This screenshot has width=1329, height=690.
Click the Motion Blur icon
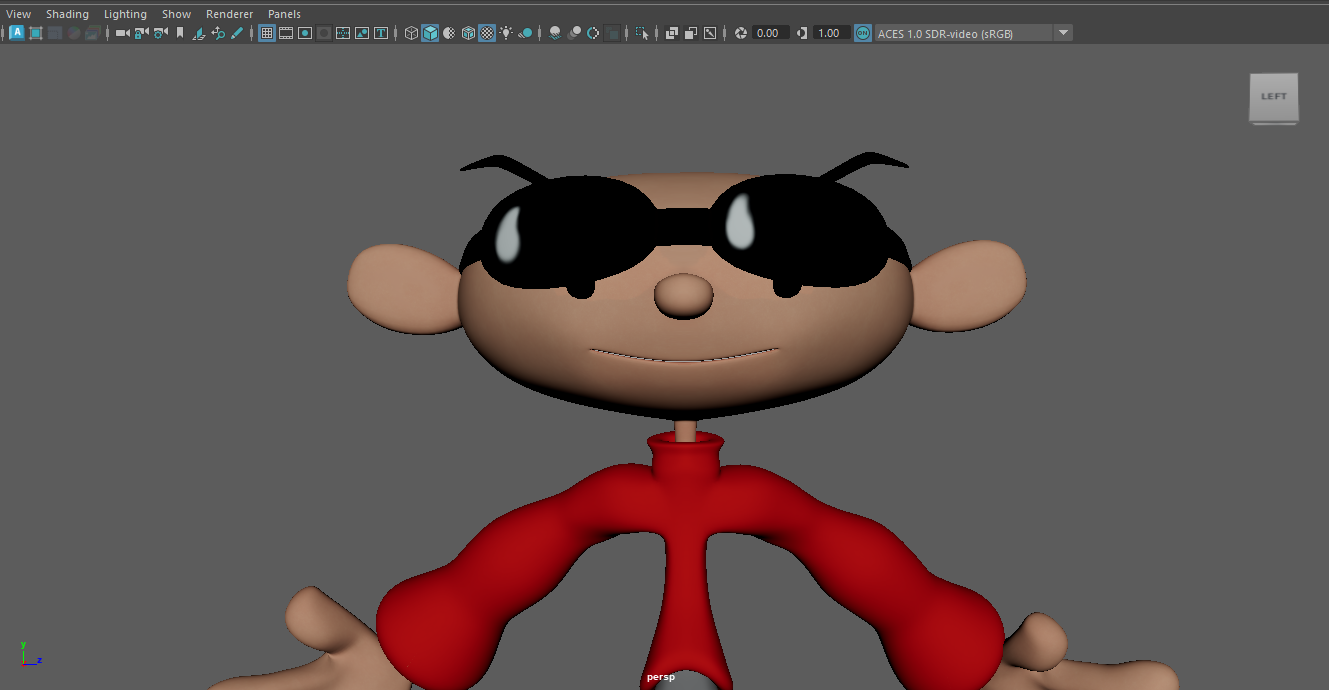574,33
